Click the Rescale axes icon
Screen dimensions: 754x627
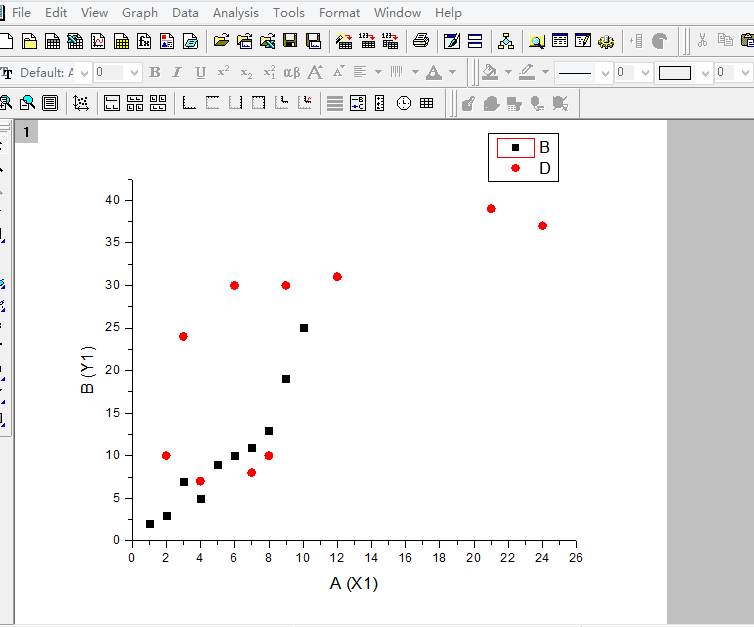(81, 103)
